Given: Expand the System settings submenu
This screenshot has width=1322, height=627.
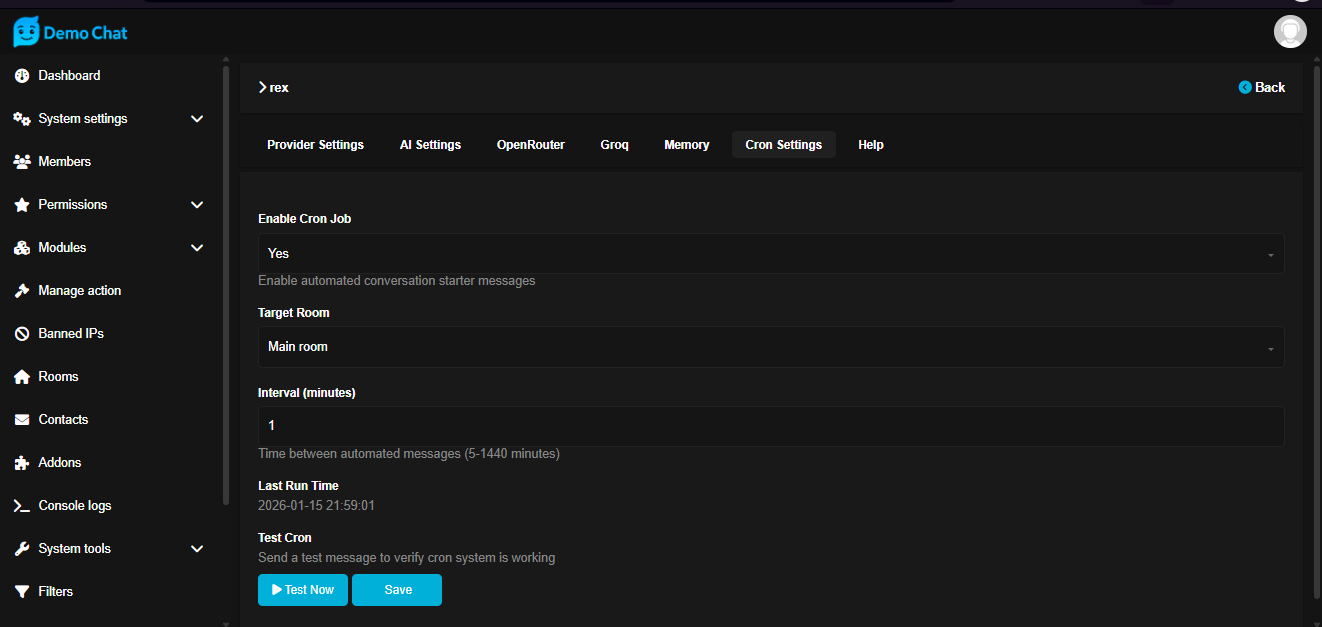Looking at the screenshot, I should pos(197,119).
